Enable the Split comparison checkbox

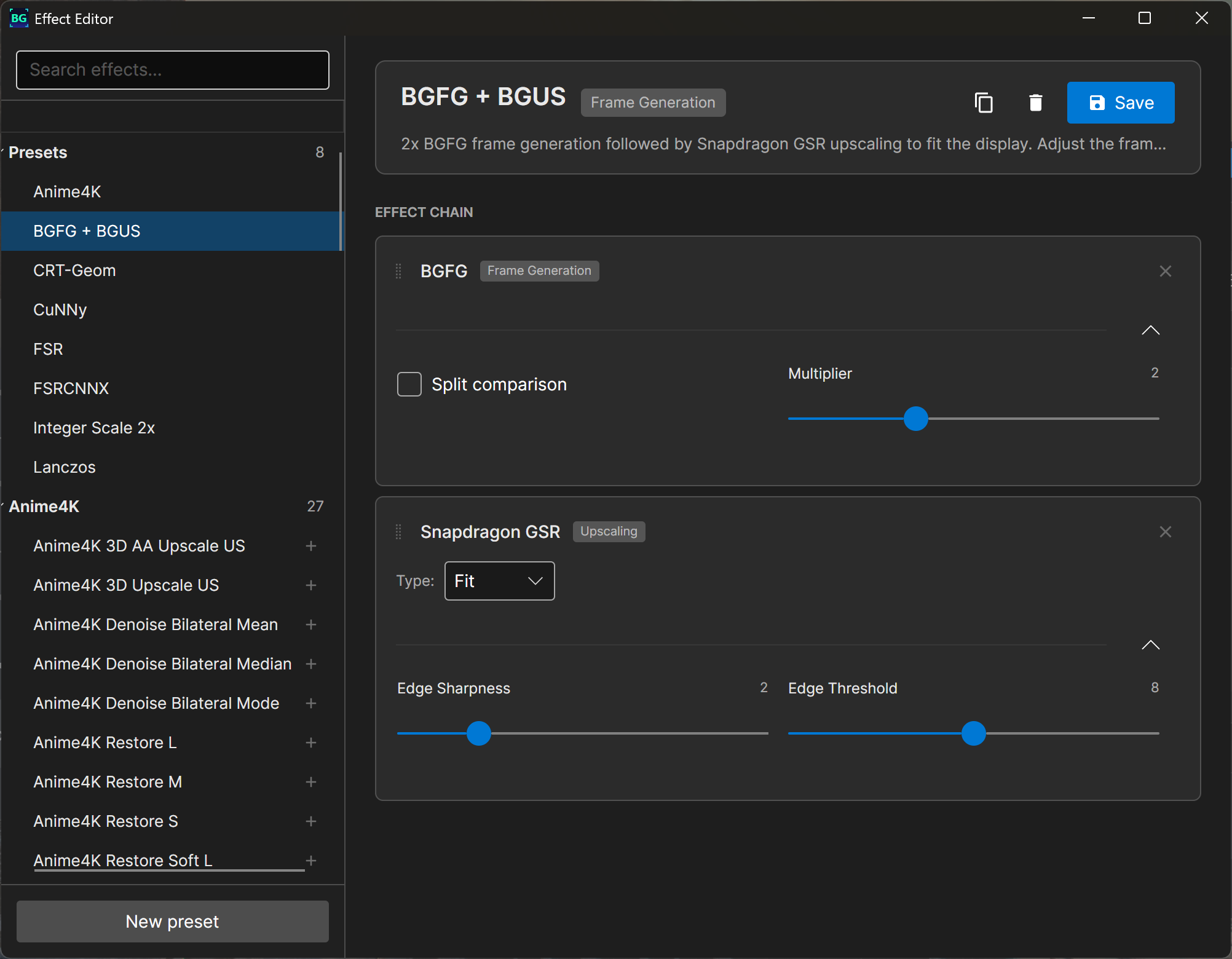(409, 384)
